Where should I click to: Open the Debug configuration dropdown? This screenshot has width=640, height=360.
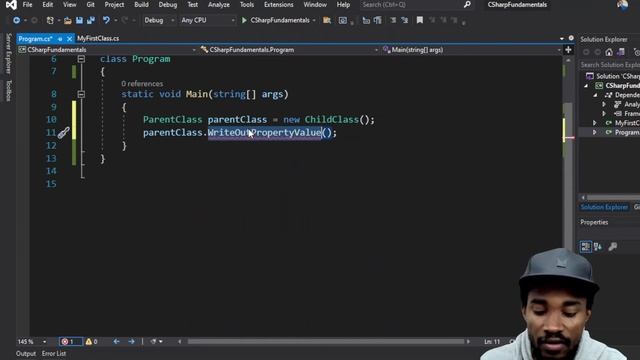point(159,20)
